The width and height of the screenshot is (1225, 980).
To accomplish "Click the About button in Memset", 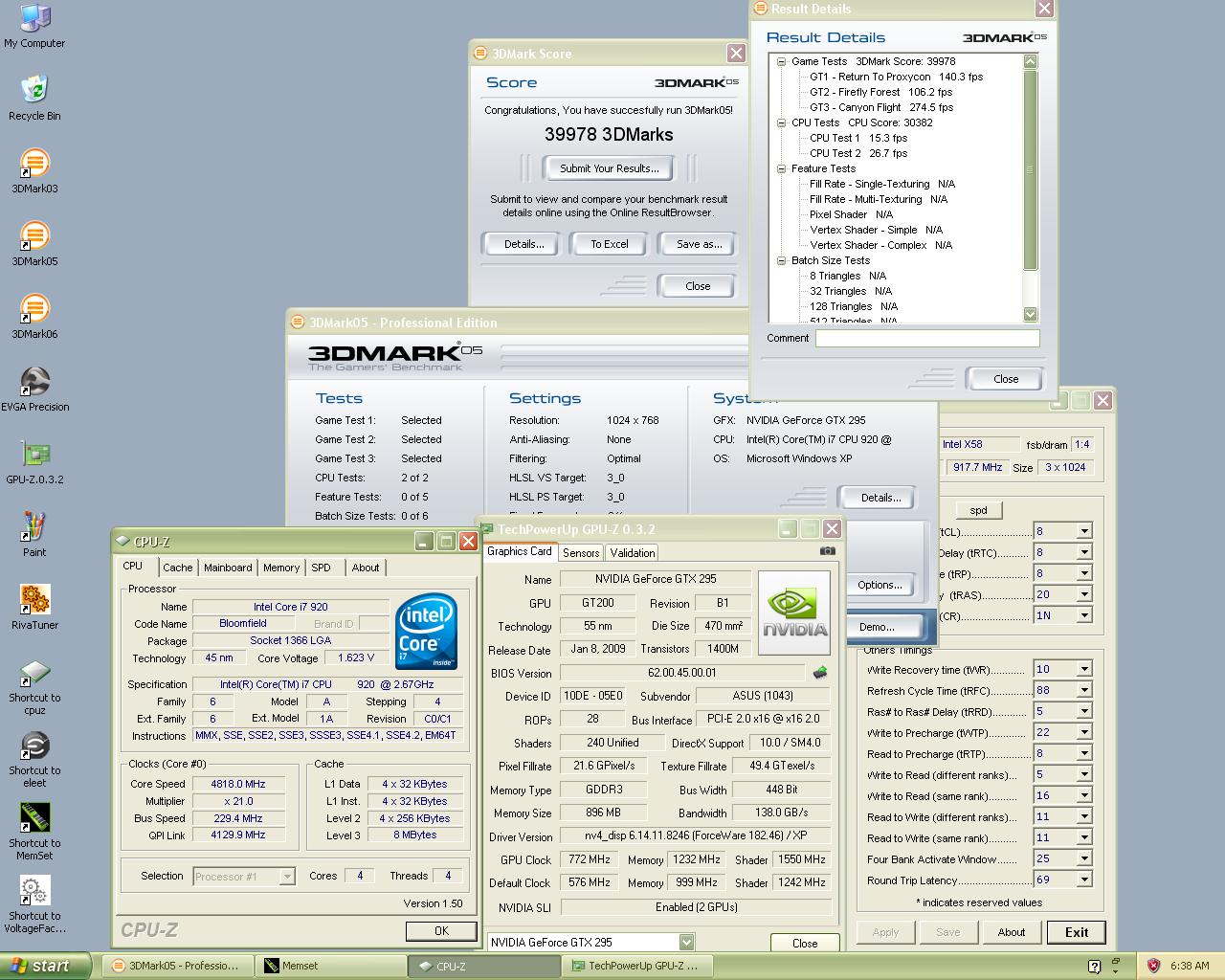I will click(x=1012, y=932).
